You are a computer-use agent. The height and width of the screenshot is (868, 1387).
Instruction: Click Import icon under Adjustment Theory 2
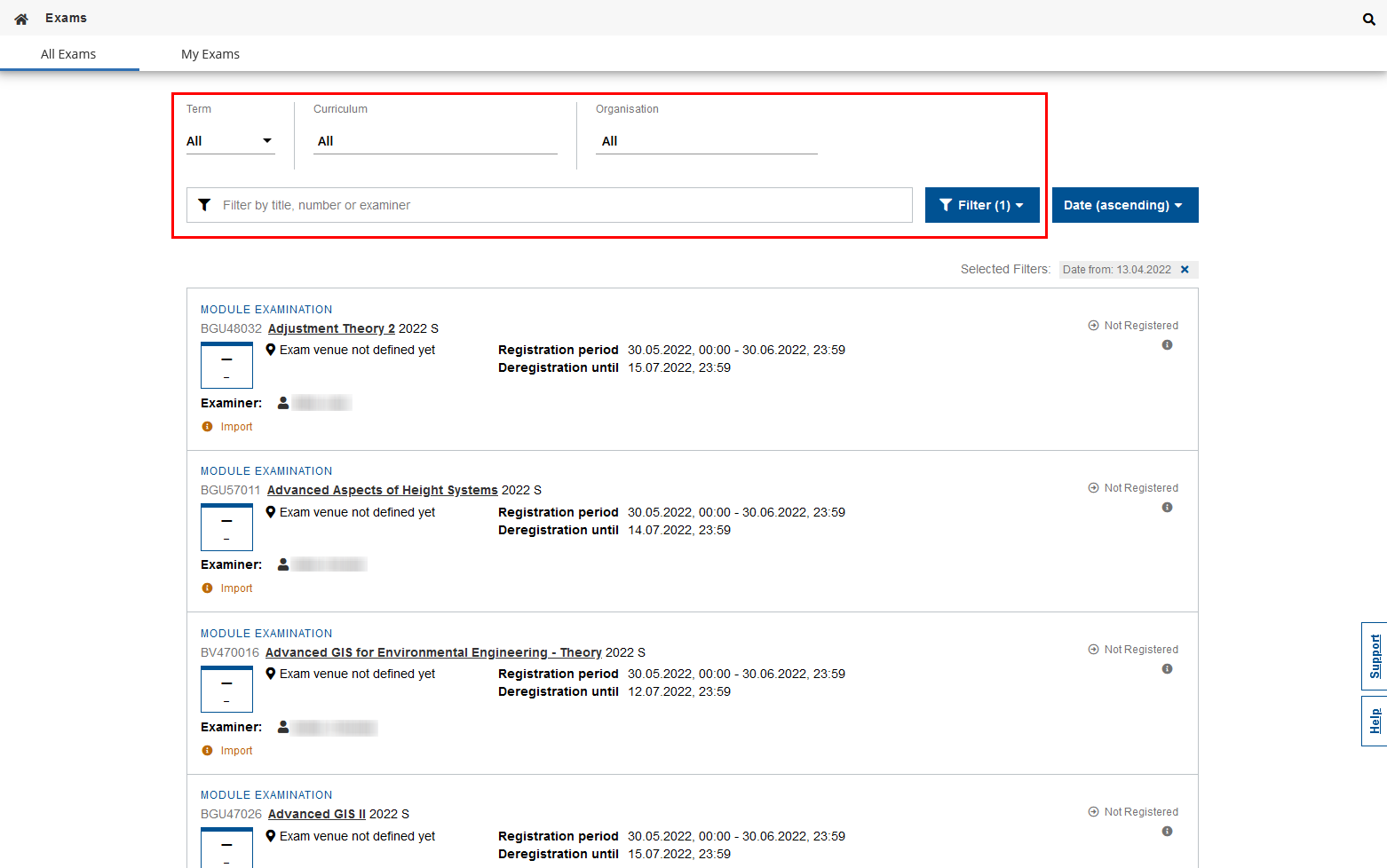(208, 427)
